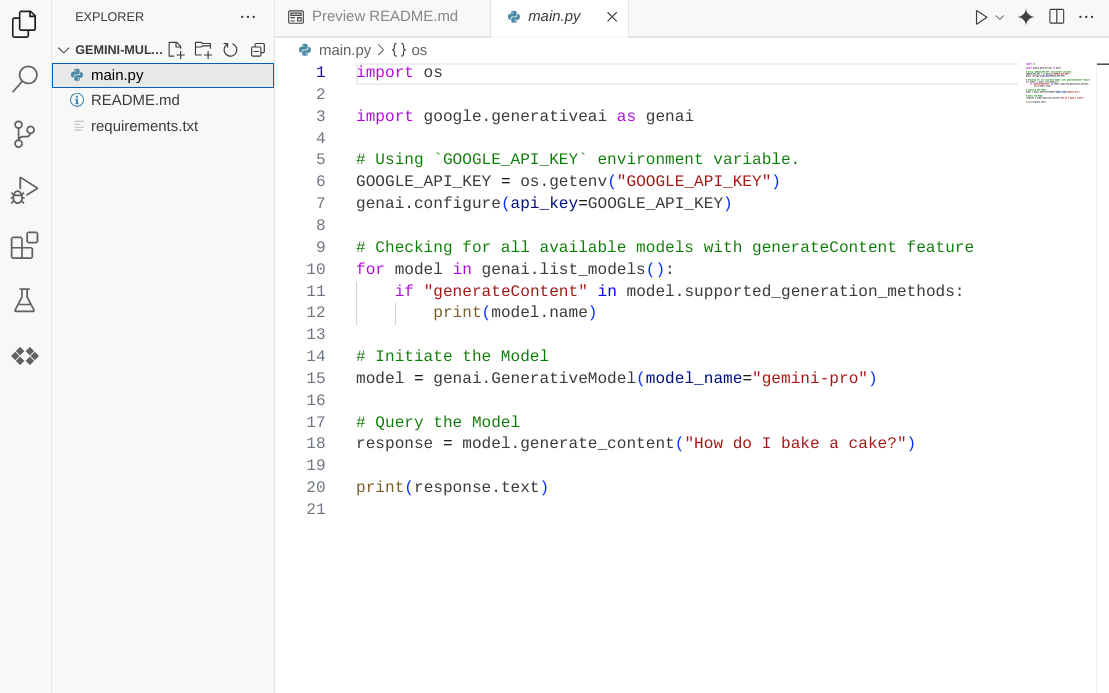Viewport: 1109px width, 693px height.
Task: Open the Search view
Action: pos(25,79)
